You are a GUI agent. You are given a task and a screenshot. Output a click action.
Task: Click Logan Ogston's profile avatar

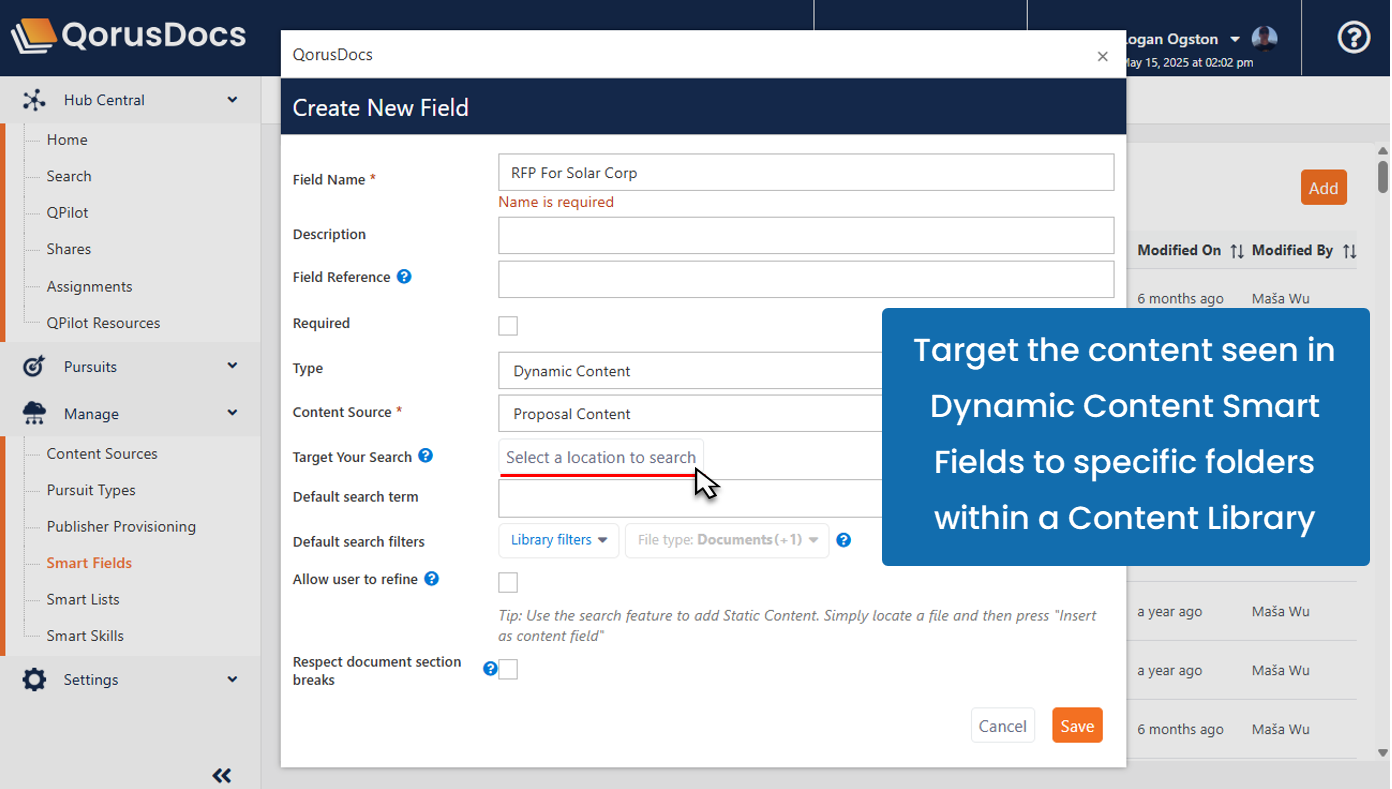[x=1264, y=39]
